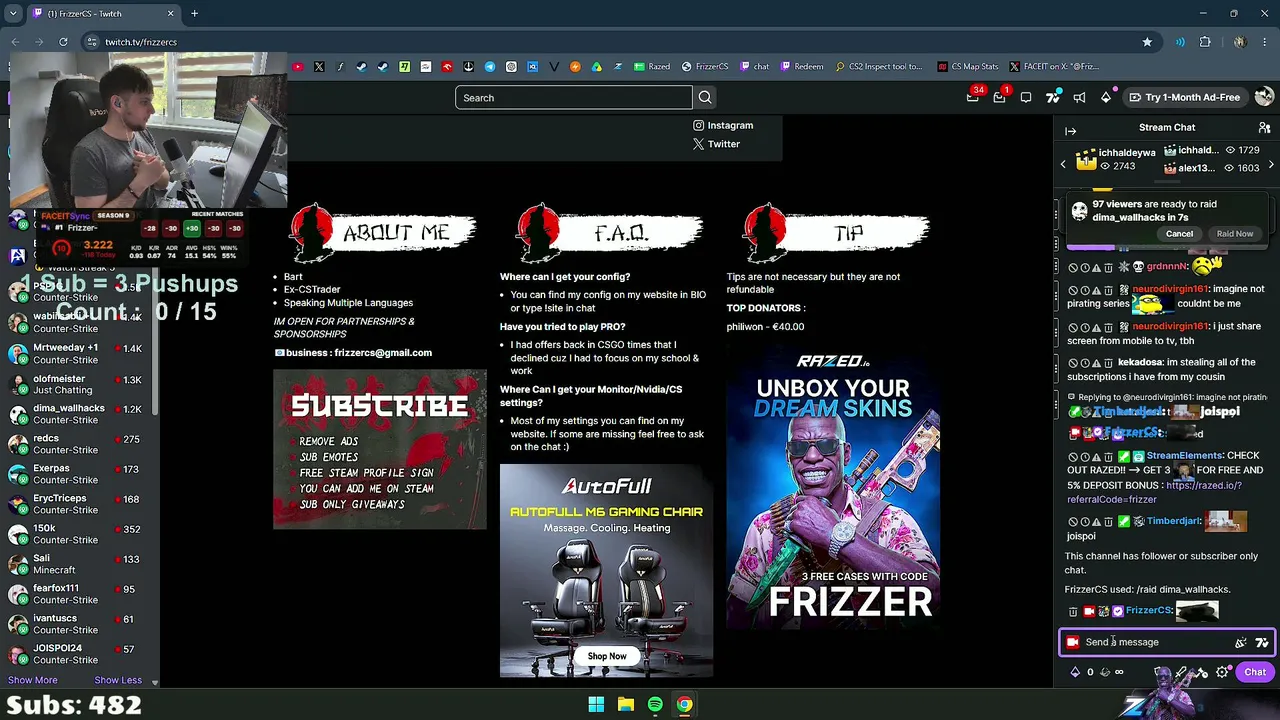1280x720 pixels.
Task: Open the 7TV icon in top navigation
Action: tap(1053, 97)
